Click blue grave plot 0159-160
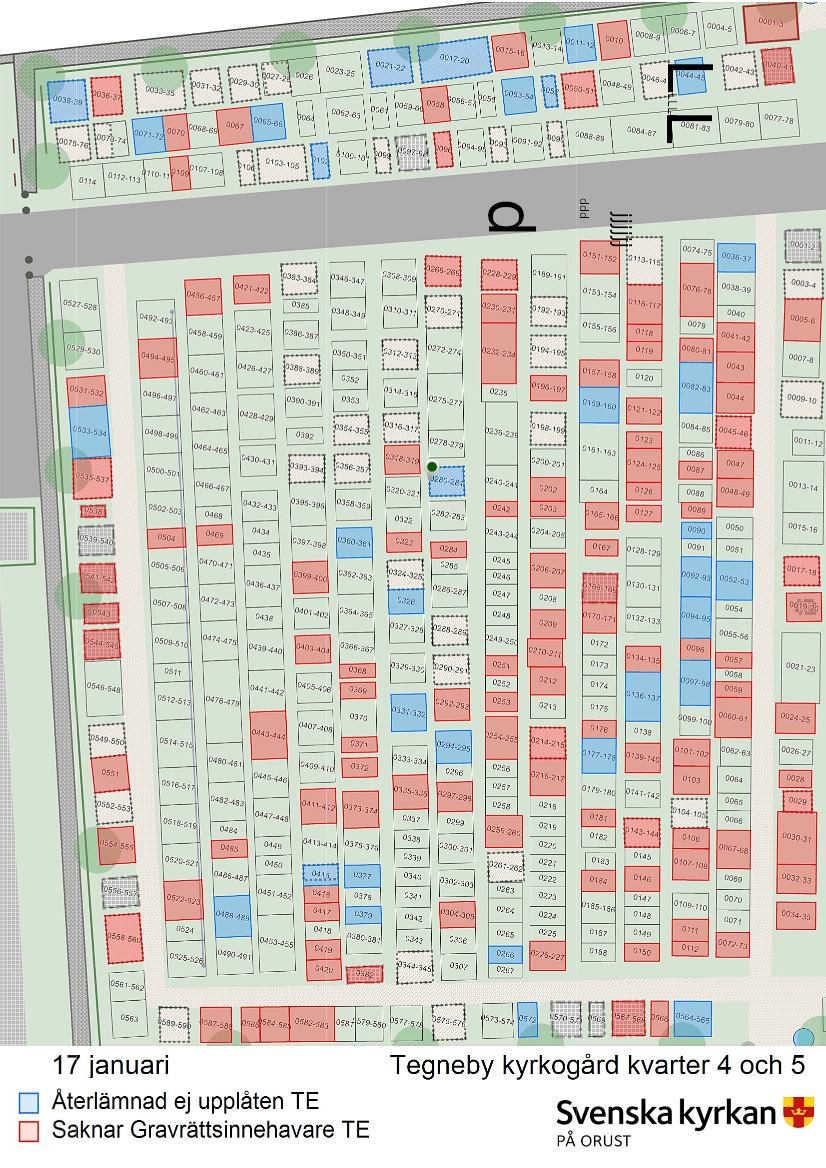826x1168 pixels. (x=599, y=406)
